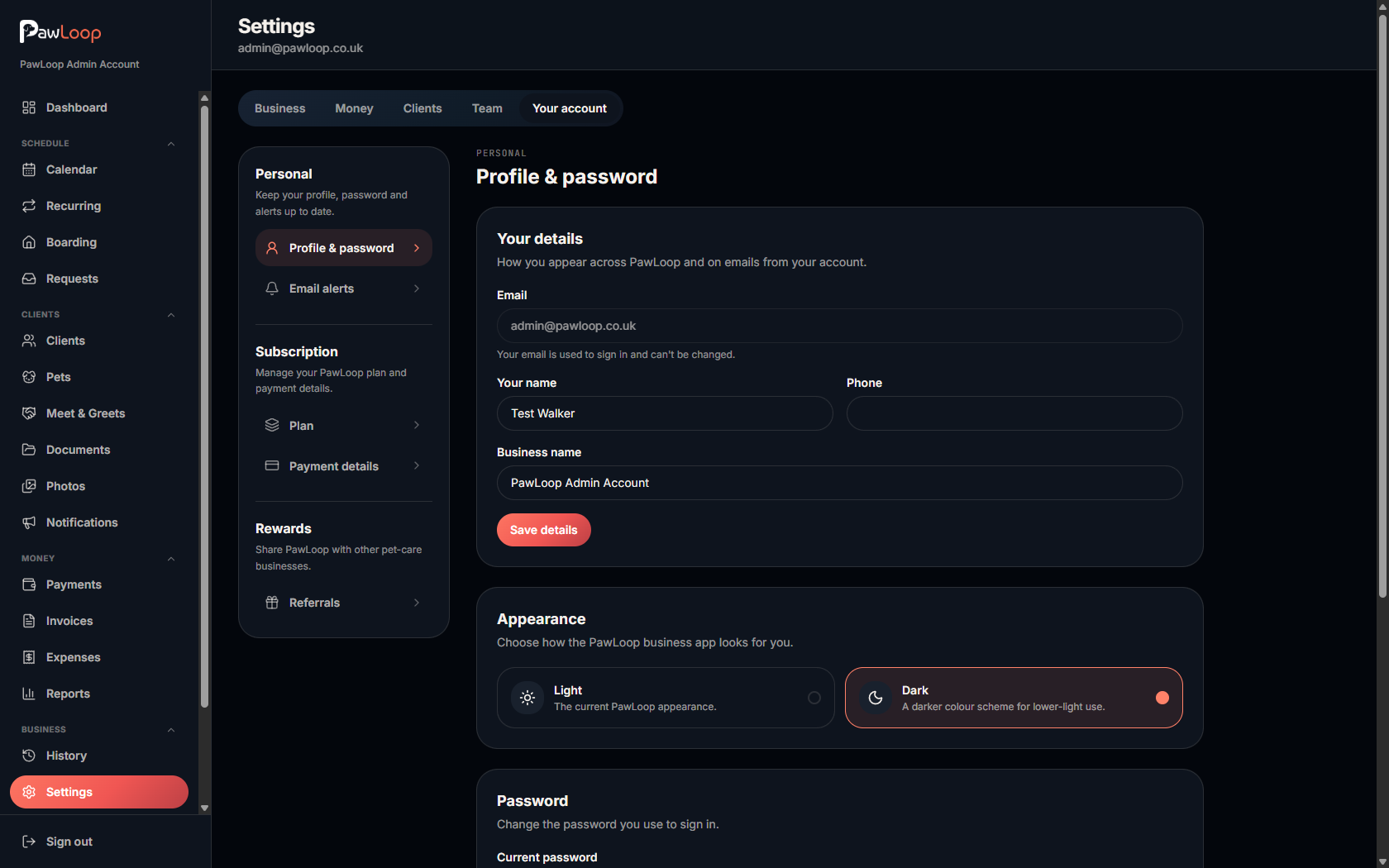This screenshot has width=1389, height=868.
Task: Select the Dark appearance radio button
Action: (1162, 698)
